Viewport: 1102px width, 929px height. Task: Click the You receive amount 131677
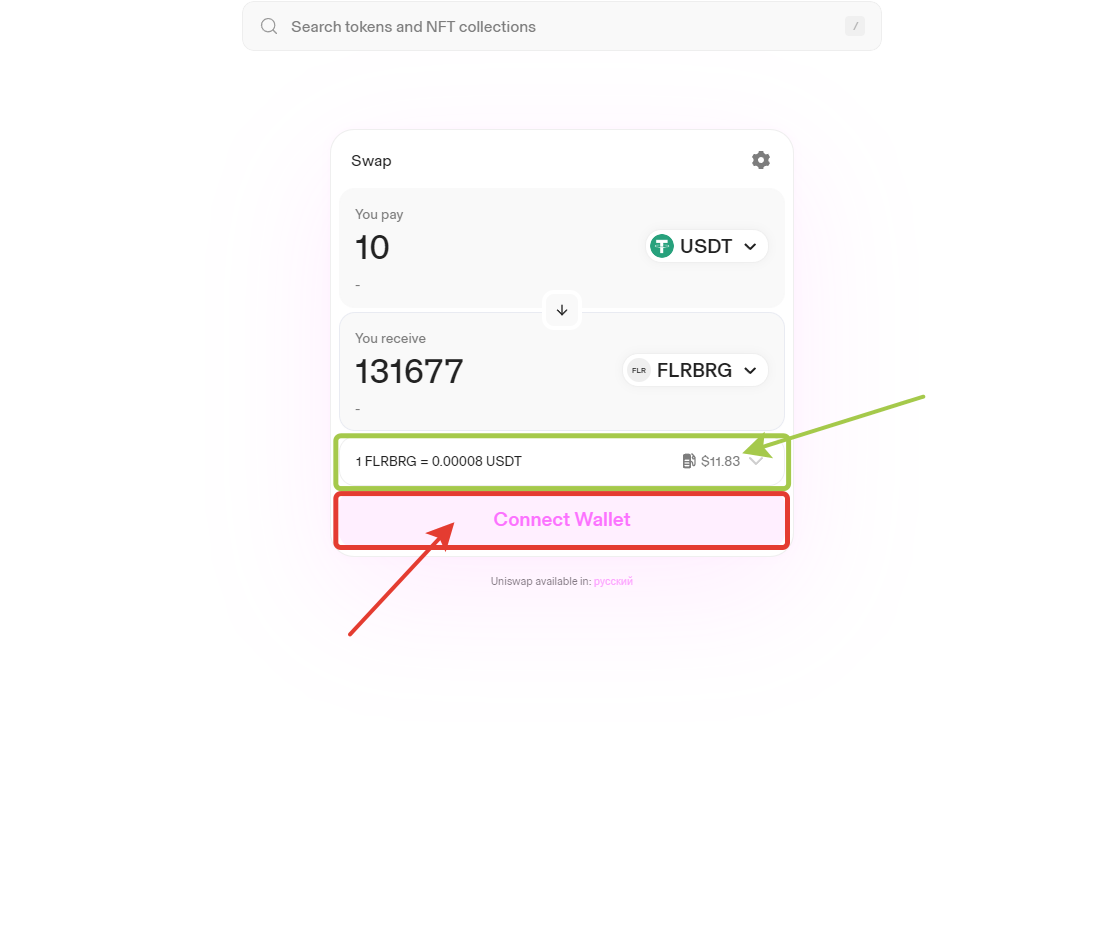click(x=409, y=372)
